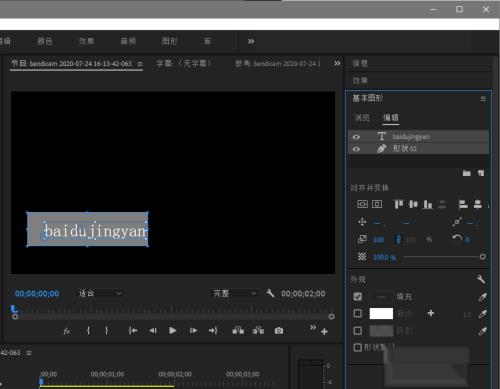Click vertical center align icon

click(x=362, y=204)
